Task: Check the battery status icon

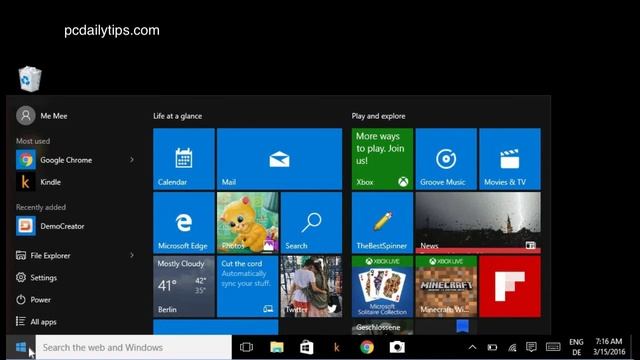Action: point(492,347)
